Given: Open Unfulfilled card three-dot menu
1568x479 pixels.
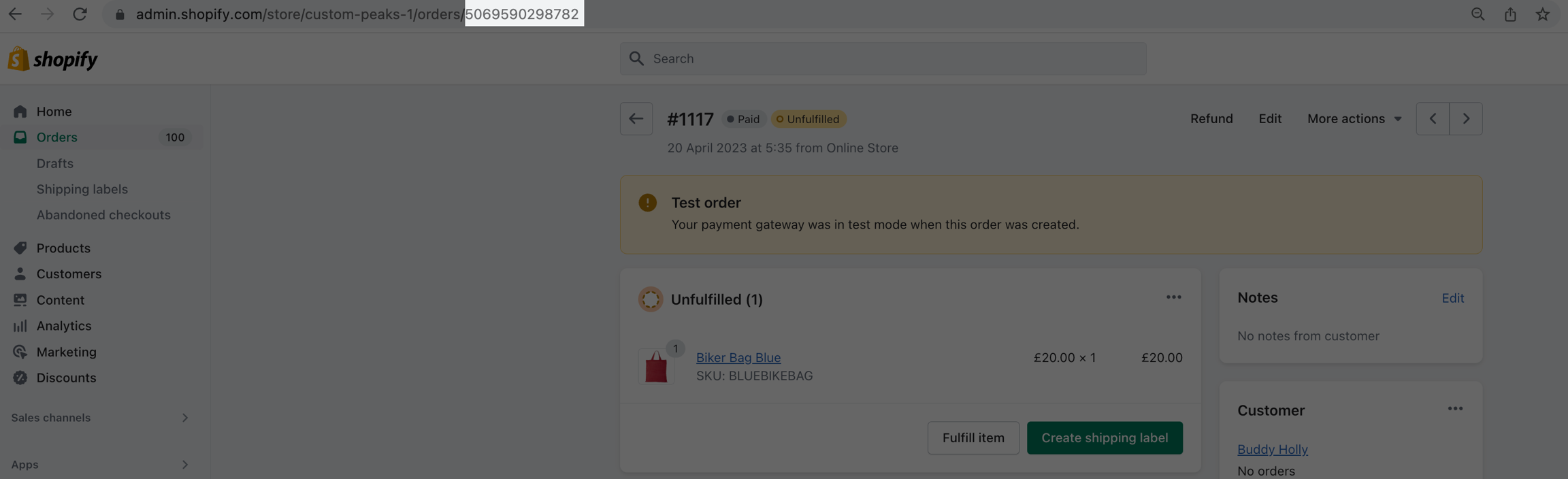Looking at the screenshot, I should point(1173,297).
